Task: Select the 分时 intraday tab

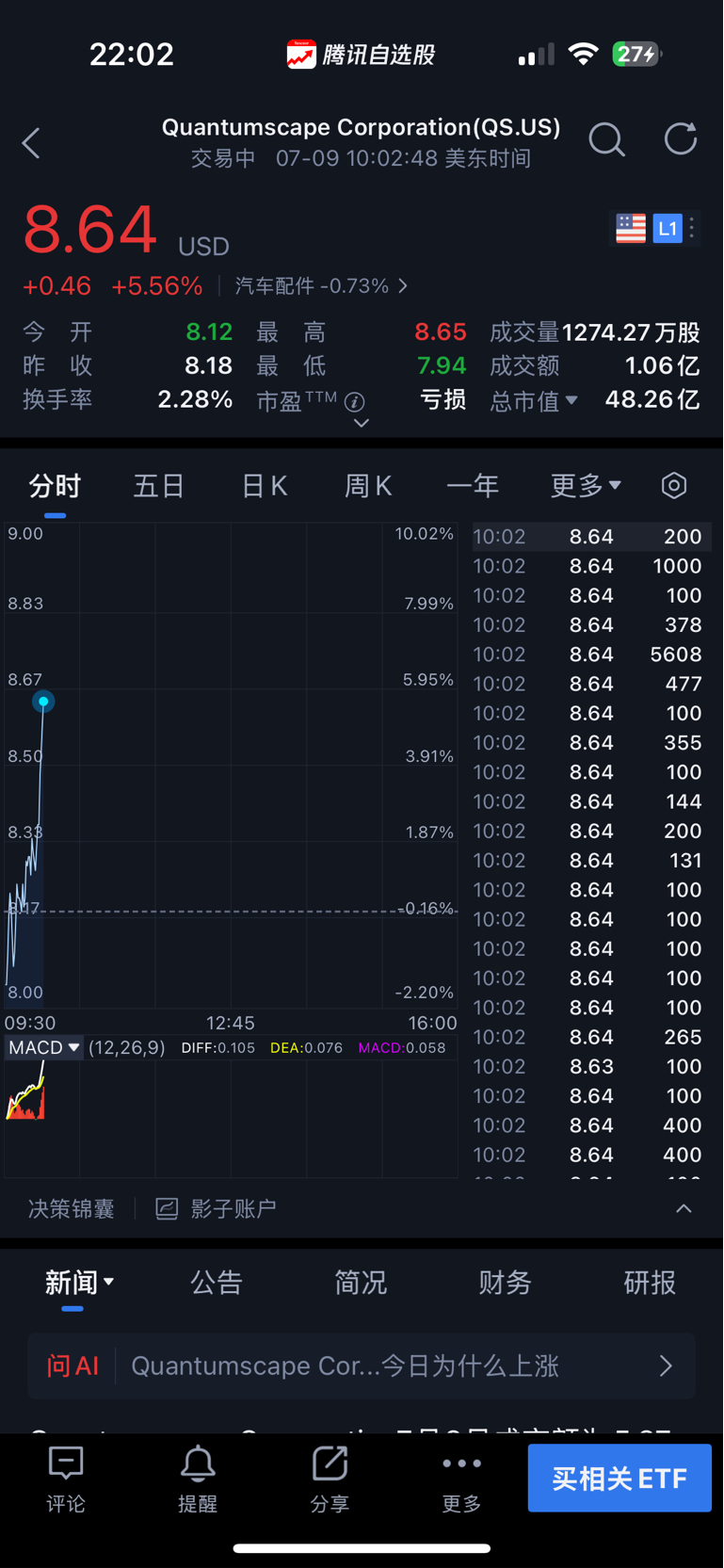Action: tap(55, 486)
